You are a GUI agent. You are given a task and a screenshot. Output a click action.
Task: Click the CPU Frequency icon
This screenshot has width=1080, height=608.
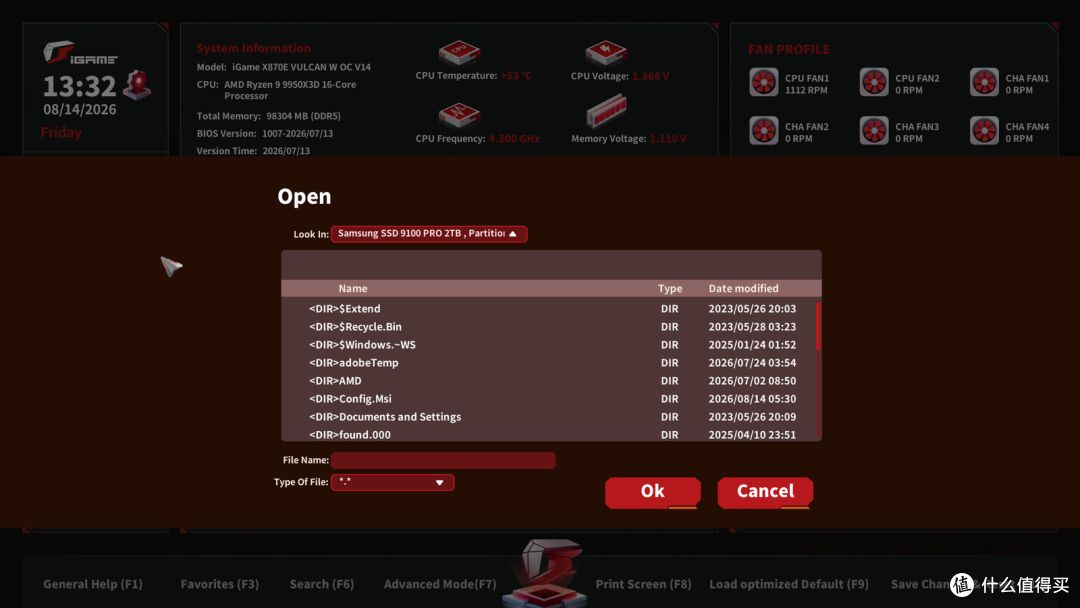[459, 115]
